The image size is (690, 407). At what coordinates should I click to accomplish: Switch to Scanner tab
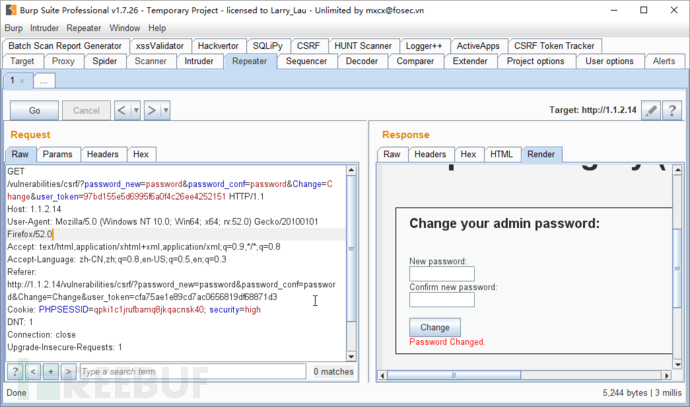[x=150, y=61]
